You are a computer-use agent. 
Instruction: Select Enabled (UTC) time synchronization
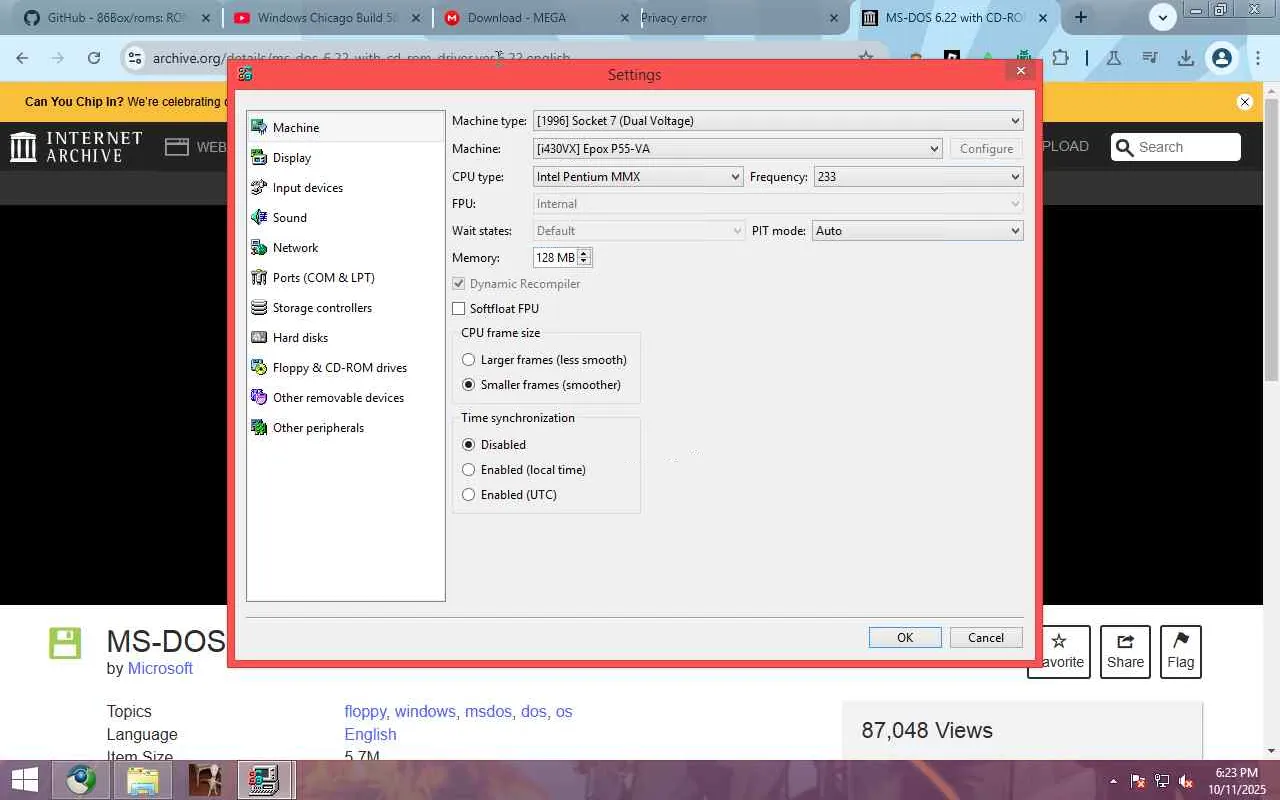(x=468, y=495)
